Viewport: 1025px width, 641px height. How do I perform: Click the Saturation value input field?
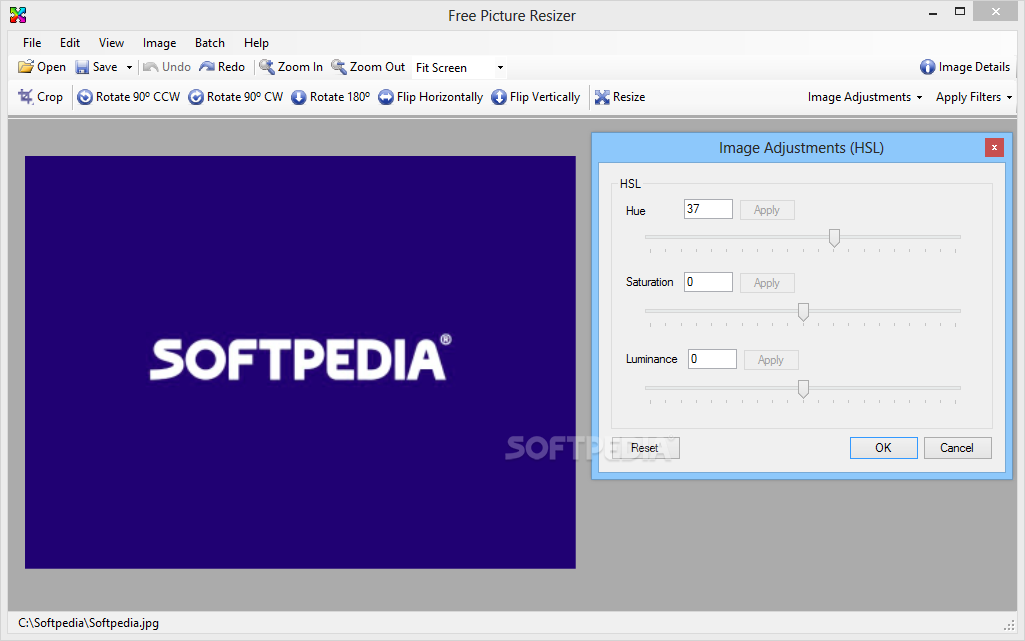point(708,282)
